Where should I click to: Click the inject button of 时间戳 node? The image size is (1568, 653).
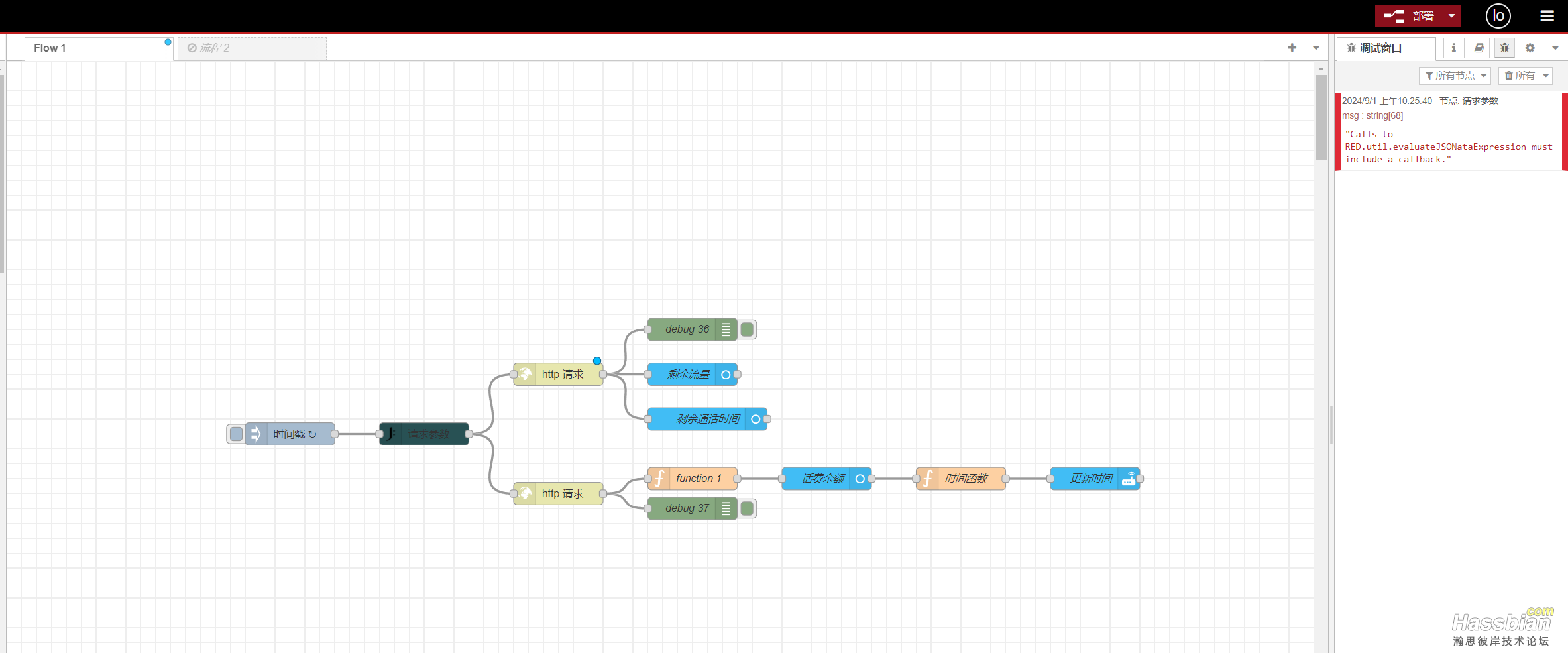point(236,434)
